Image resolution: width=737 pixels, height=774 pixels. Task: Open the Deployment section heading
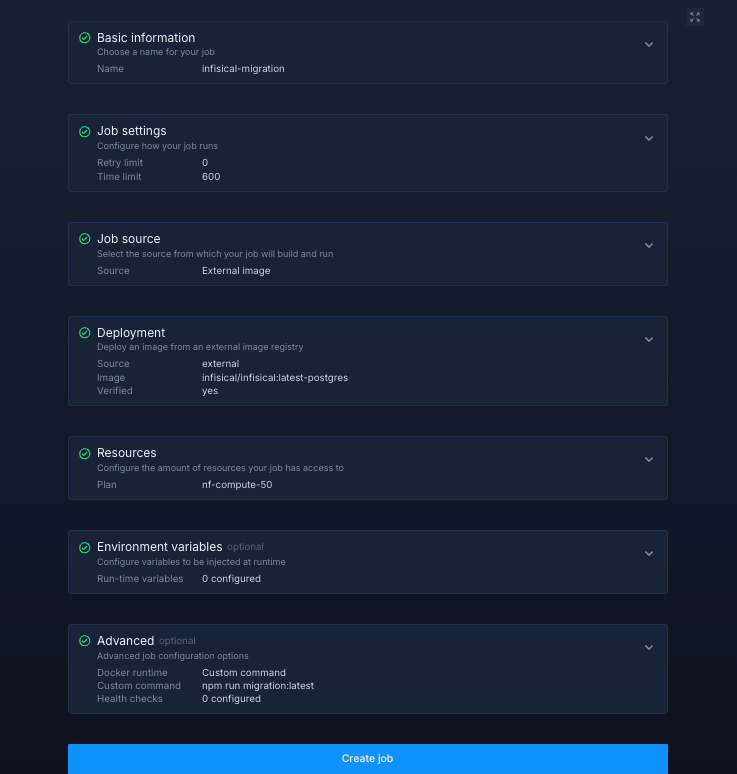pyautogui.click(x=131, y=333)
